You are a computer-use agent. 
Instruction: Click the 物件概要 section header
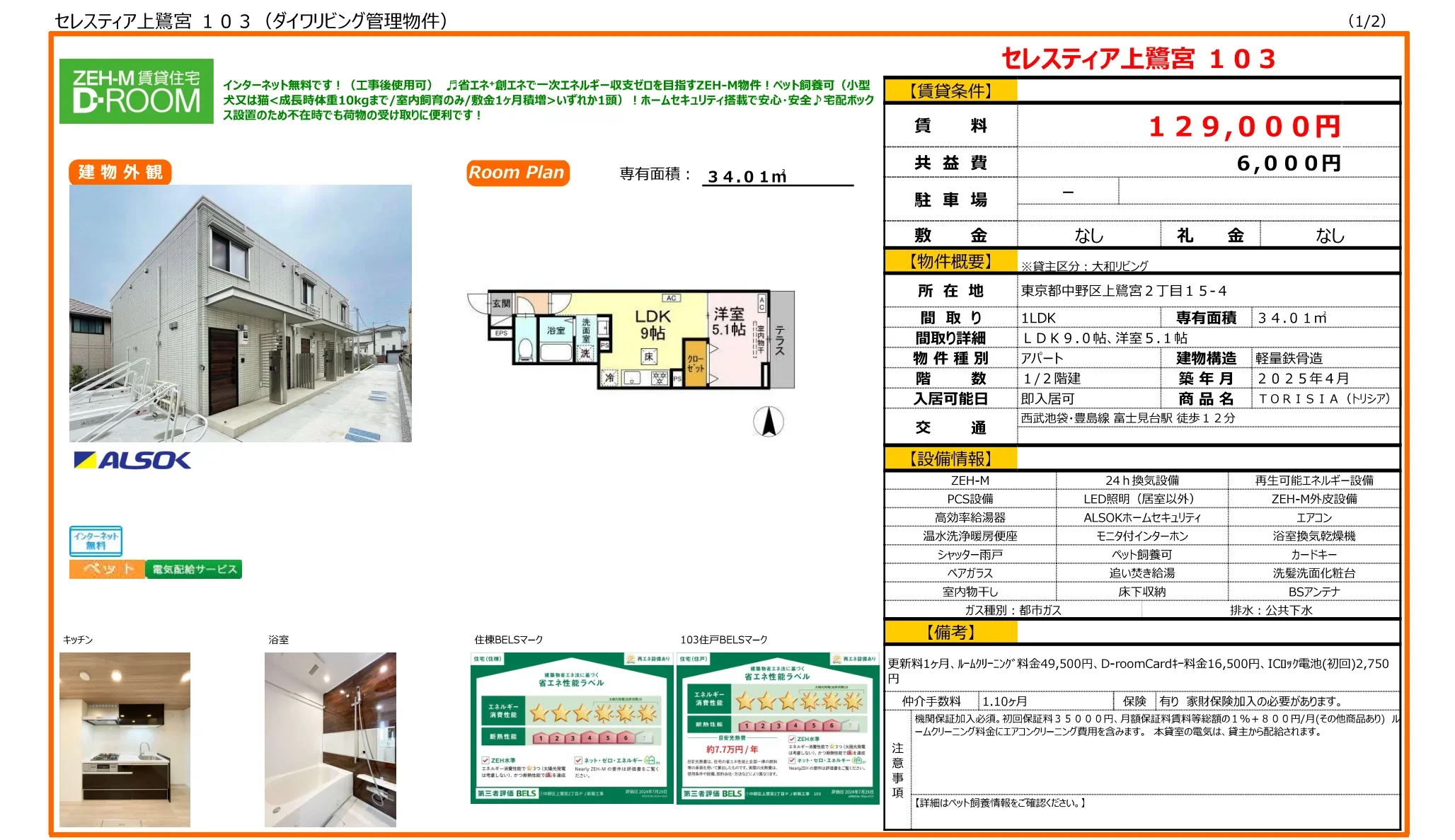950,262
